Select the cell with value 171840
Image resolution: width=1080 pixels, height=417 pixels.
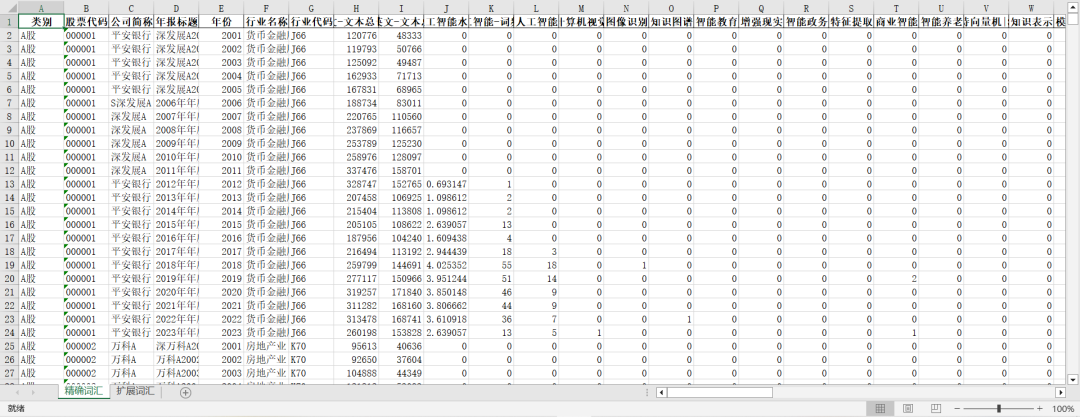click(x=402, y=292)
